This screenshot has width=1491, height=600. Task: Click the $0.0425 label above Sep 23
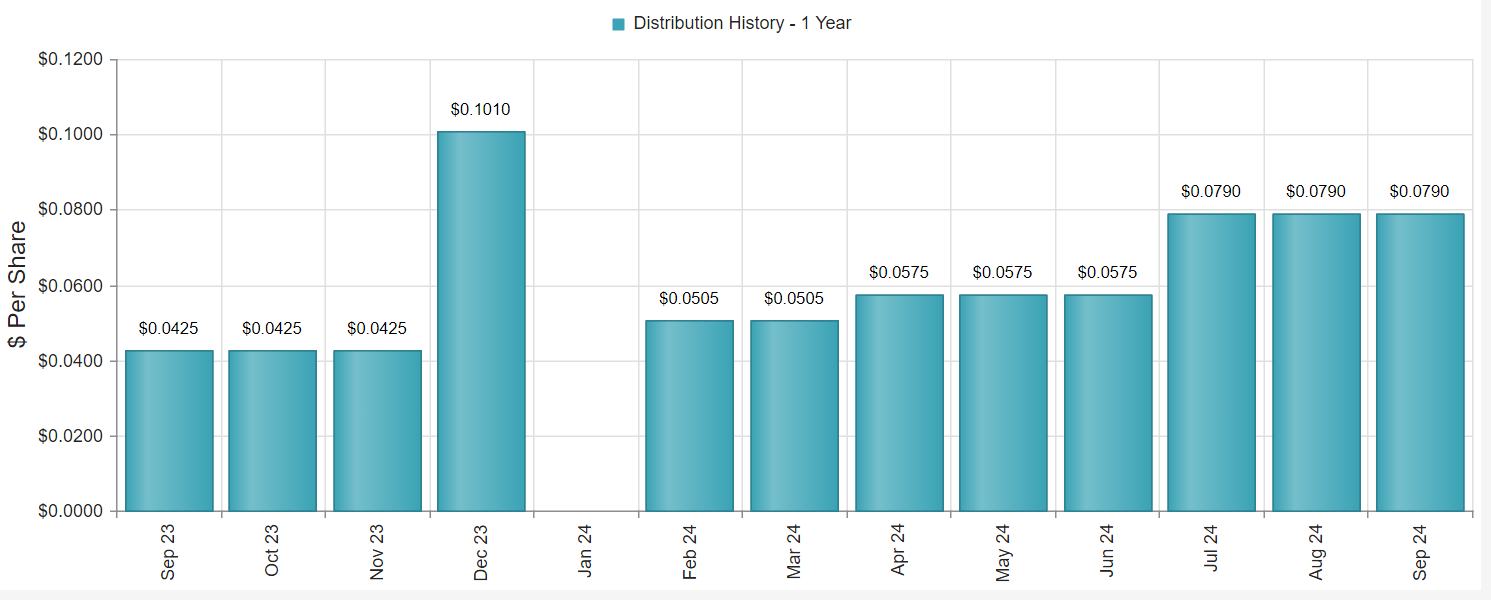[169, 329]
